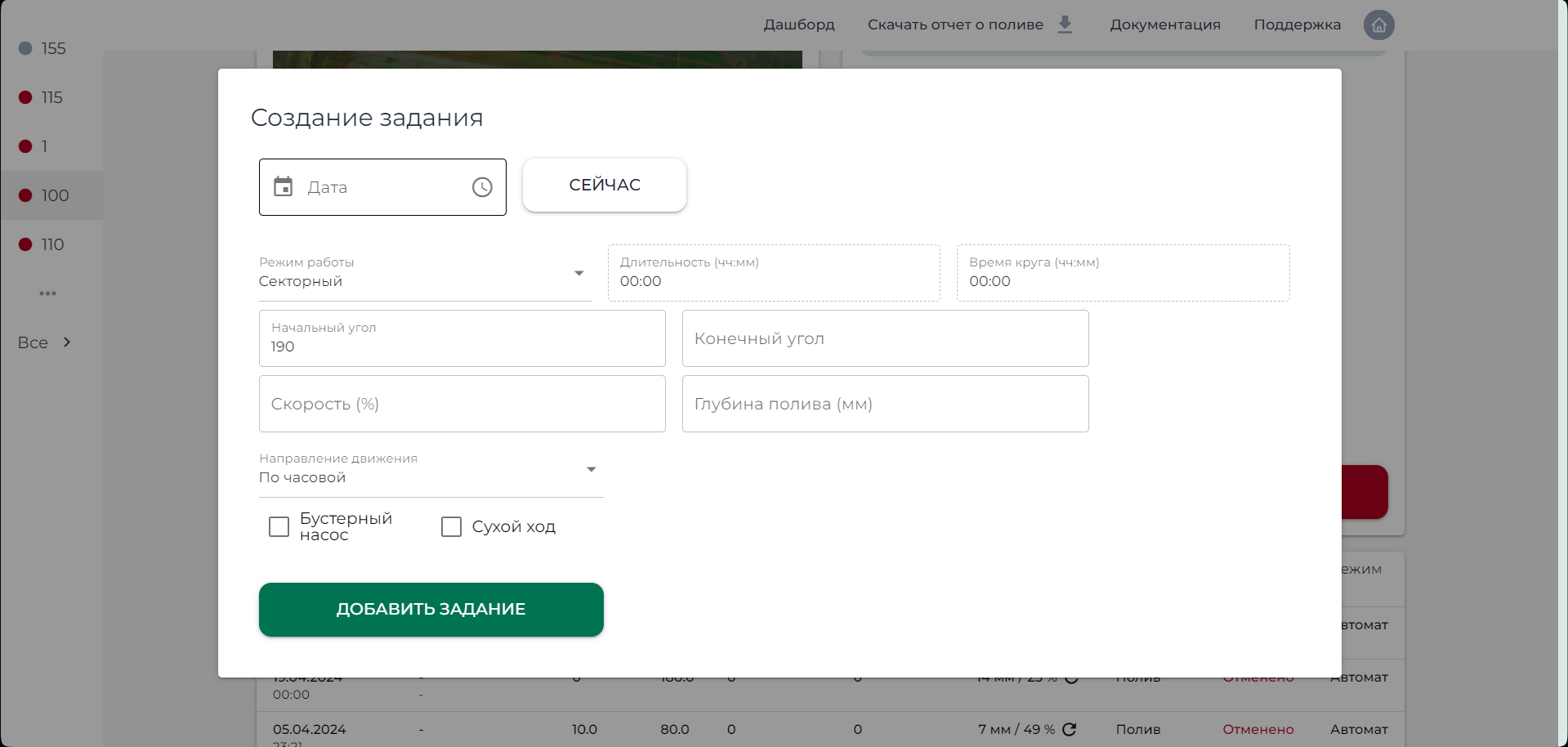Open the Режим работы dropdown

coord(425,274)
